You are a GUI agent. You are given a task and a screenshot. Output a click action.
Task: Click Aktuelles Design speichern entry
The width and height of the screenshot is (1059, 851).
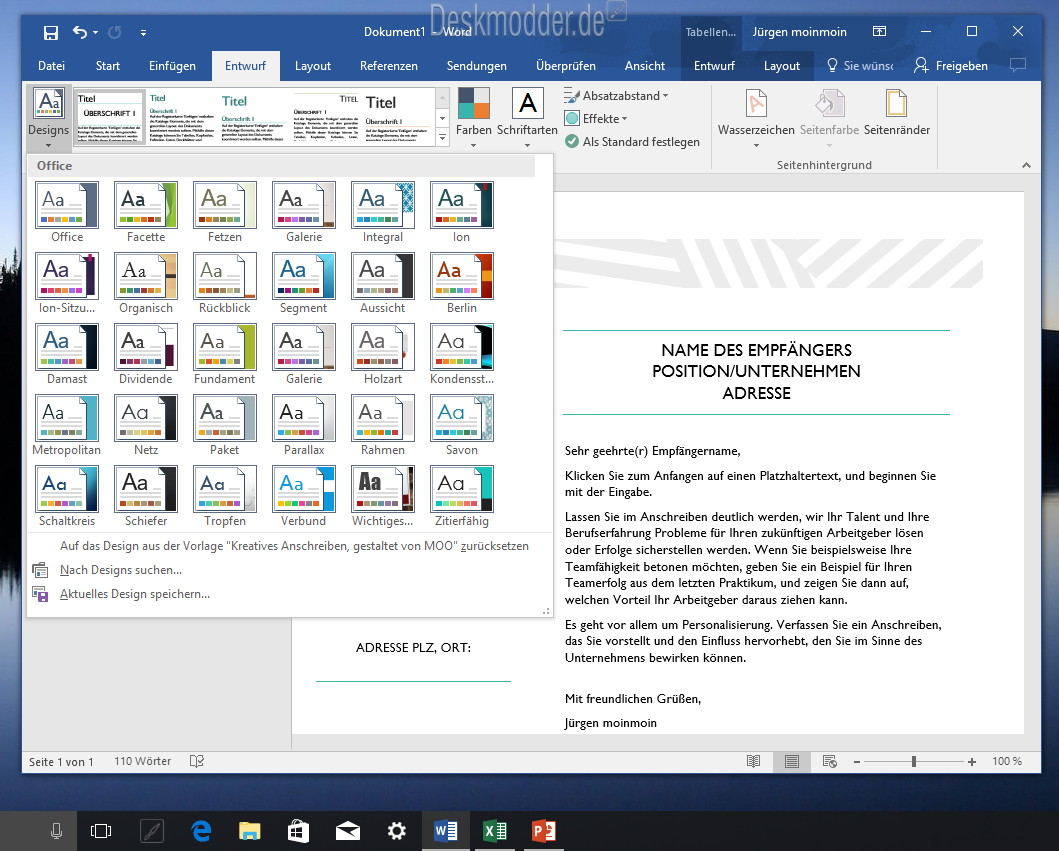[x=134, y=594]
